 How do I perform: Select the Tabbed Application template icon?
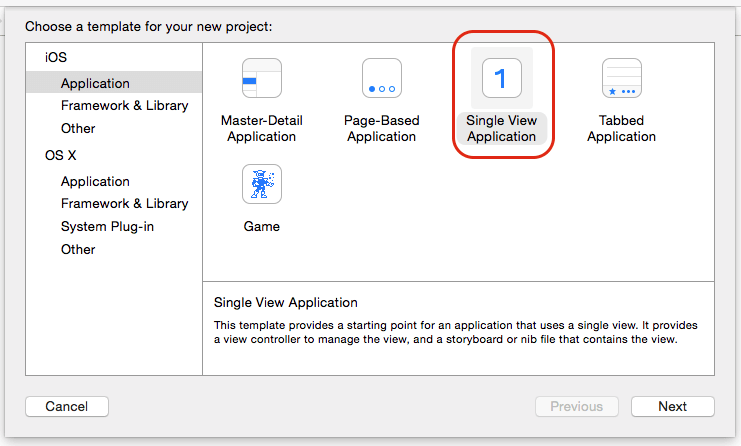click(x=621, y=78)
